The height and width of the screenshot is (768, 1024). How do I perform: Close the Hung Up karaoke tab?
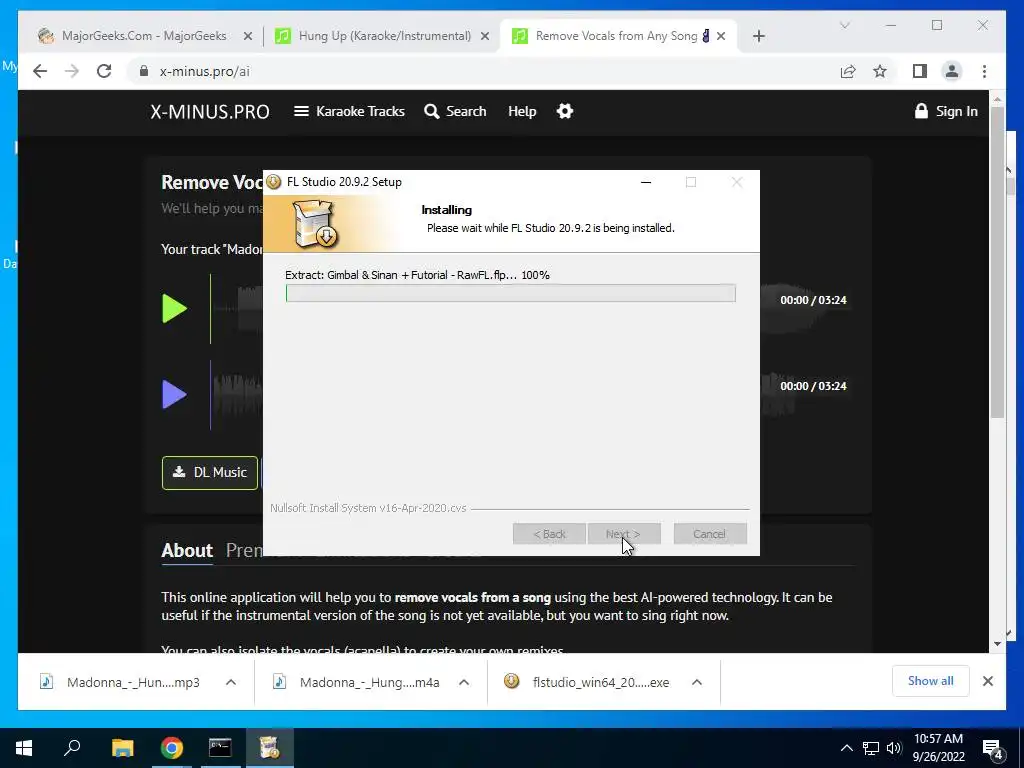click(x=485, y=37)
